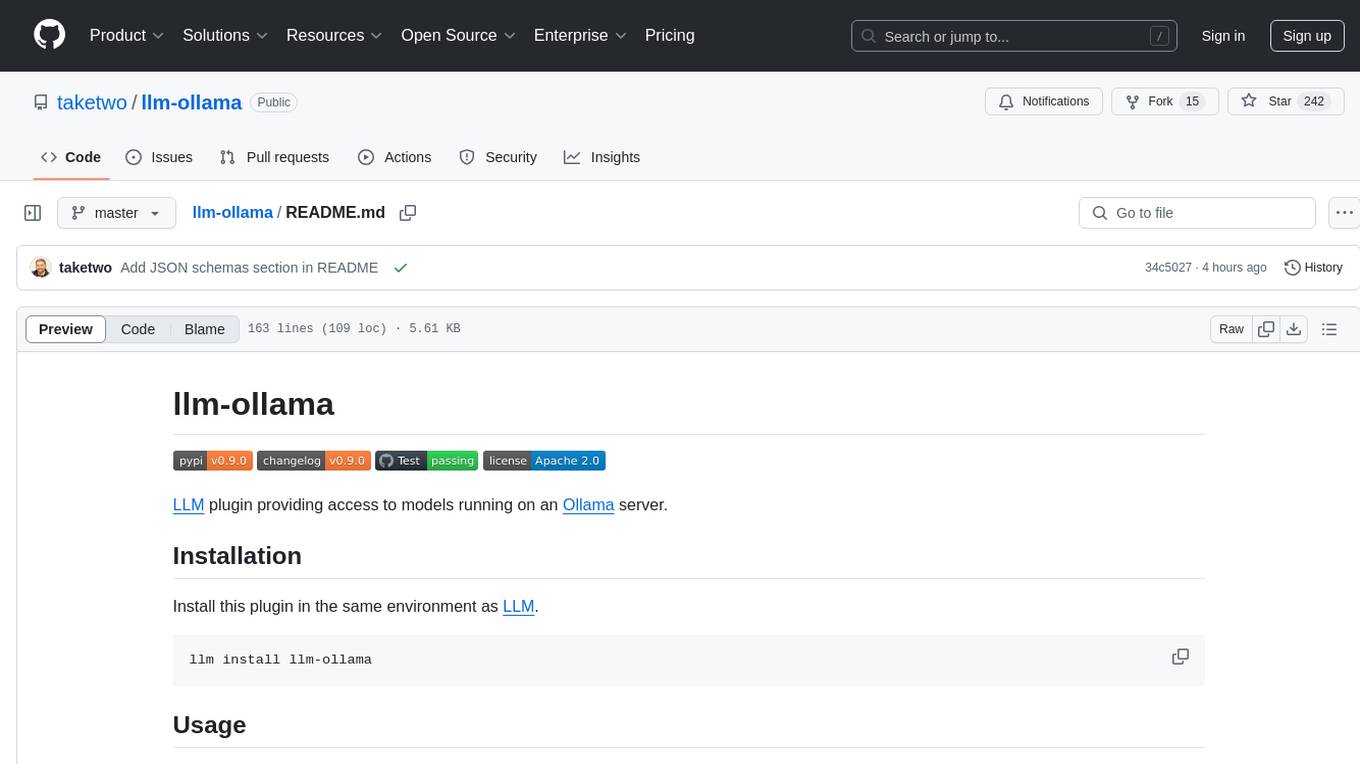Open the LLM link under Installation

[518, 607]
